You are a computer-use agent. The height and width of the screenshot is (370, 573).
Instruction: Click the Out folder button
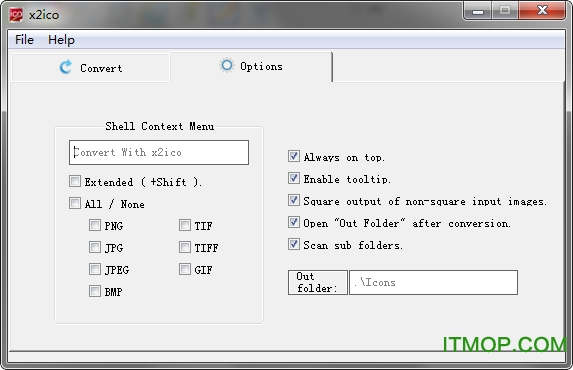click(x=318, y=282)
